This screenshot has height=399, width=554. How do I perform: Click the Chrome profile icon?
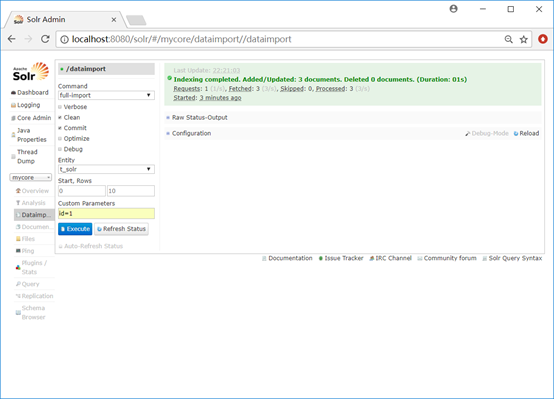point(453,9)
